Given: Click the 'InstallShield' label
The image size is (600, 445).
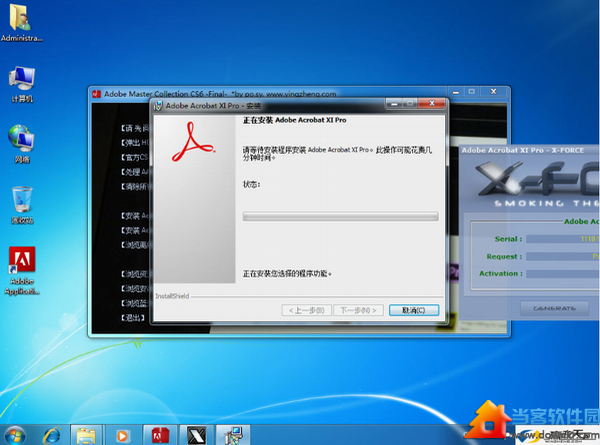Looking at the screenshot, I should pos(172,296).
